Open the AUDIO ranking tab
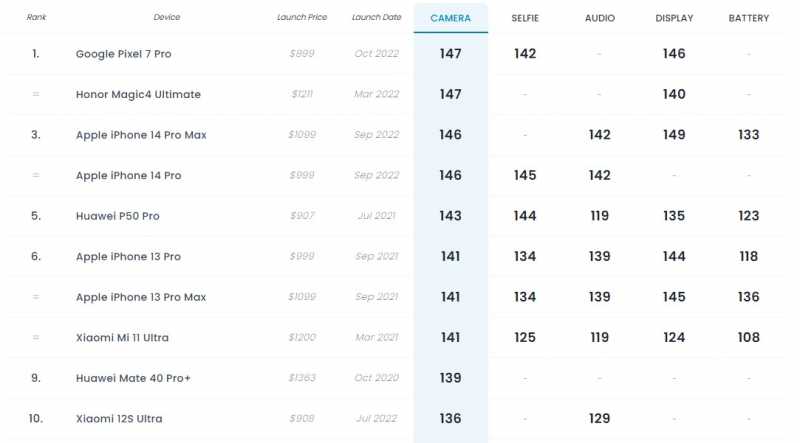This screenshot has height=443, width=800. [x=599, y=18]
